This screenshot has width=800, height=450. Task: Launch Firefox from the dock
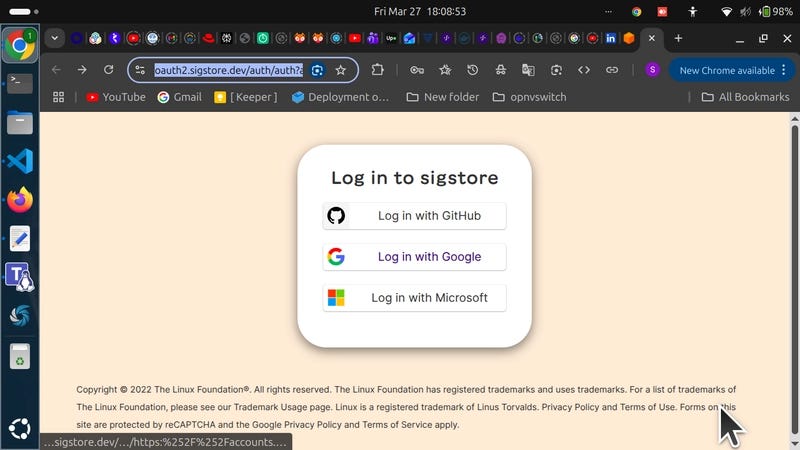coord(20,199)
